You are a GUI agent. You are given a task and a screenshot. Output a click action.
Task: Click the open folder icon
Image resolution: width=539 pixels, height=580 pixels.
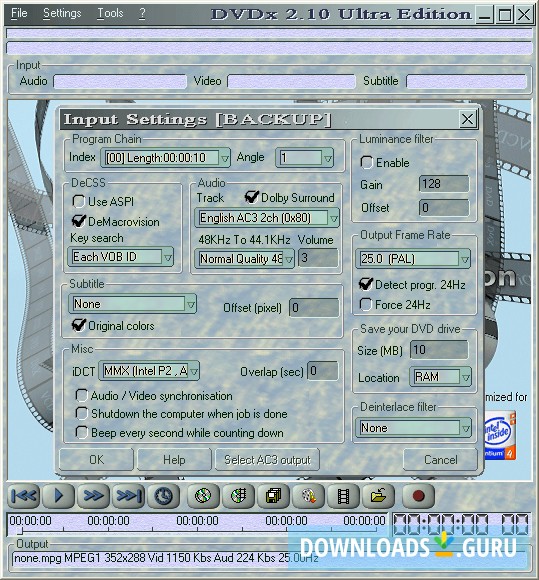pyautogui.click(x=378, y=496)
